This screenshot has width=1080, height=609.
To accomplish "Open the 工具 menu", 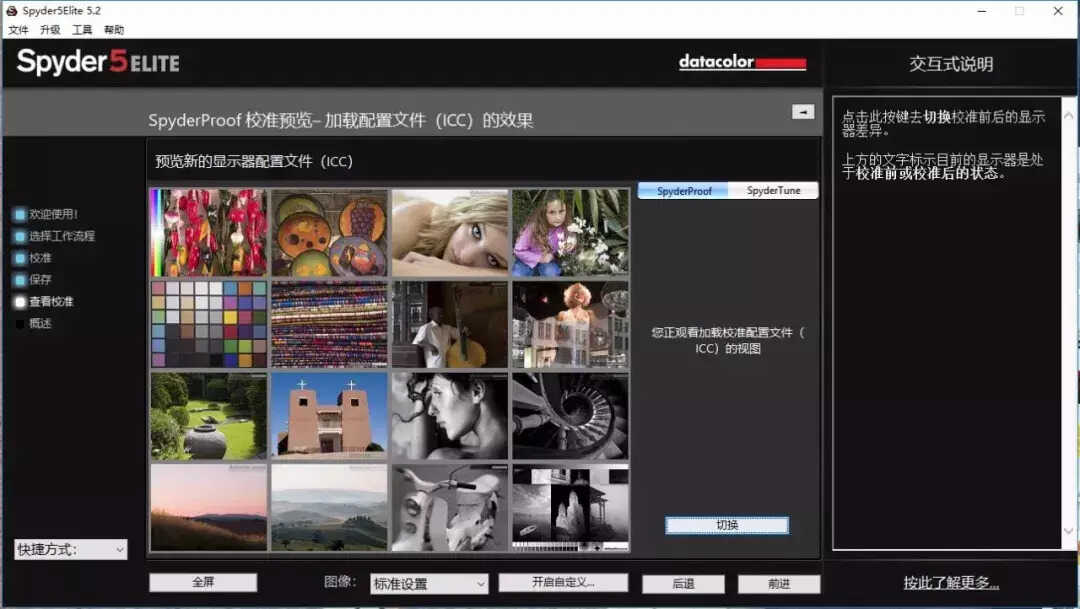I will pos(82,30).
